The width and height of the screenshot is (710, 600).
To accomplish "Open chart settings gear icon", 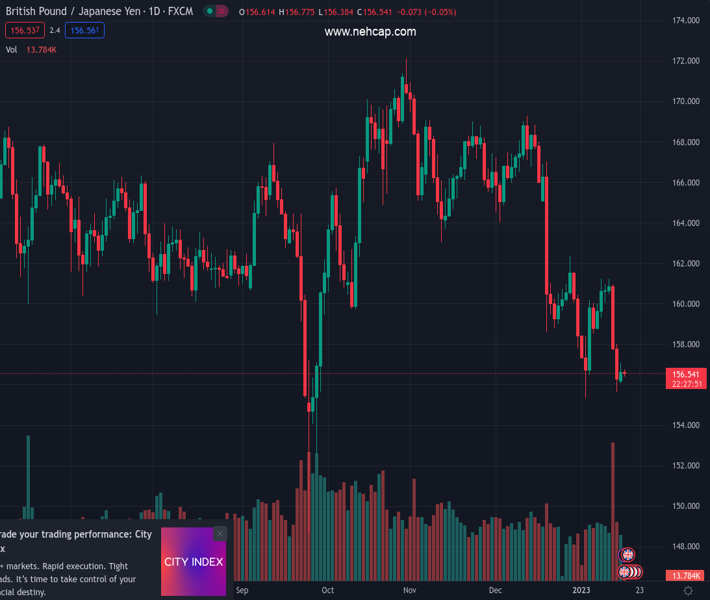I will point(688,591).
